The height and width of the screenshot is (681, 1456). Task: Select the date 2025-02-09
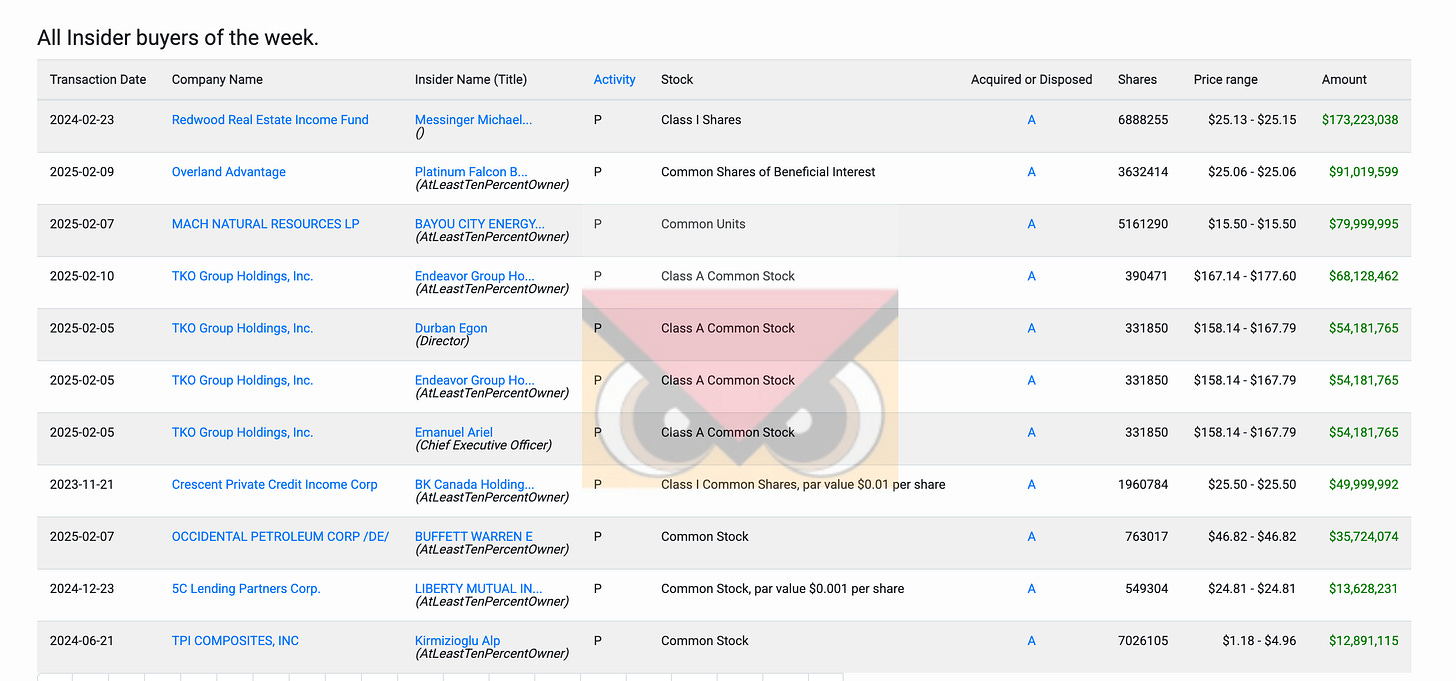coord(82,171)
